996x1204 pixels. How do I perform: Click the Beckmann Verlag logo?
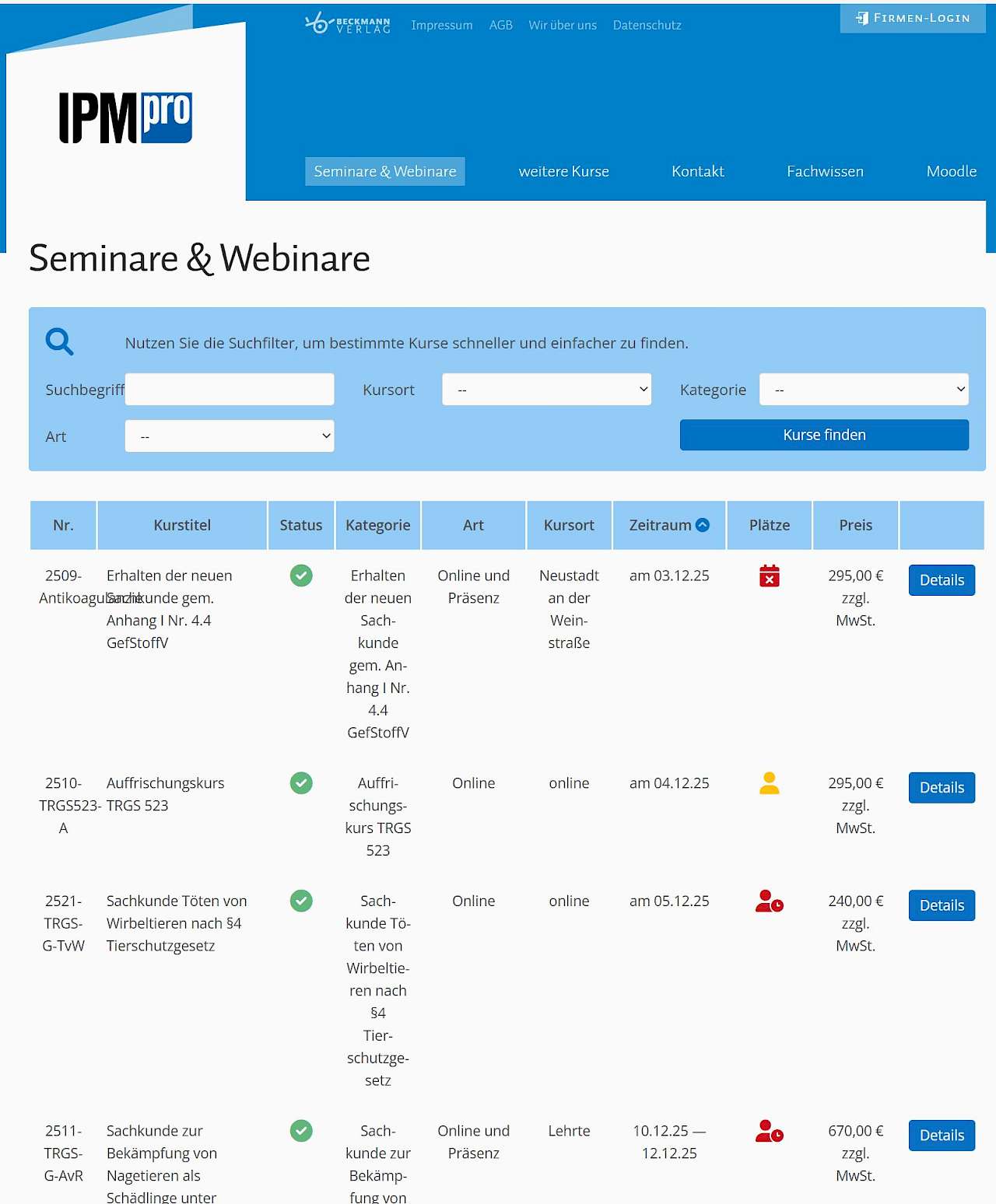(x=347, y=24)
